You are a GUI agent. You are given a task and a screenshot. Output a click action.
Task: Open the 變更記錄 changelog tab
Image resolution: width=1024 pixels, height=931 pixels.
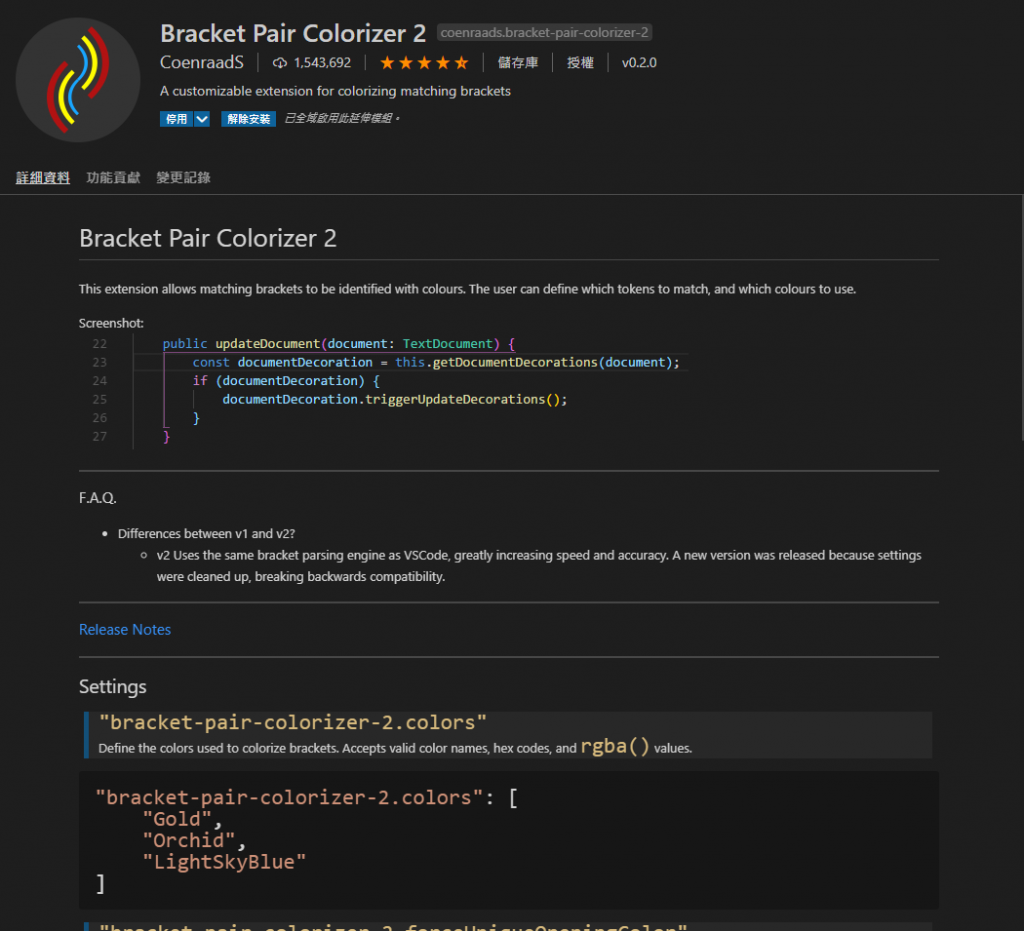point(183,178)
